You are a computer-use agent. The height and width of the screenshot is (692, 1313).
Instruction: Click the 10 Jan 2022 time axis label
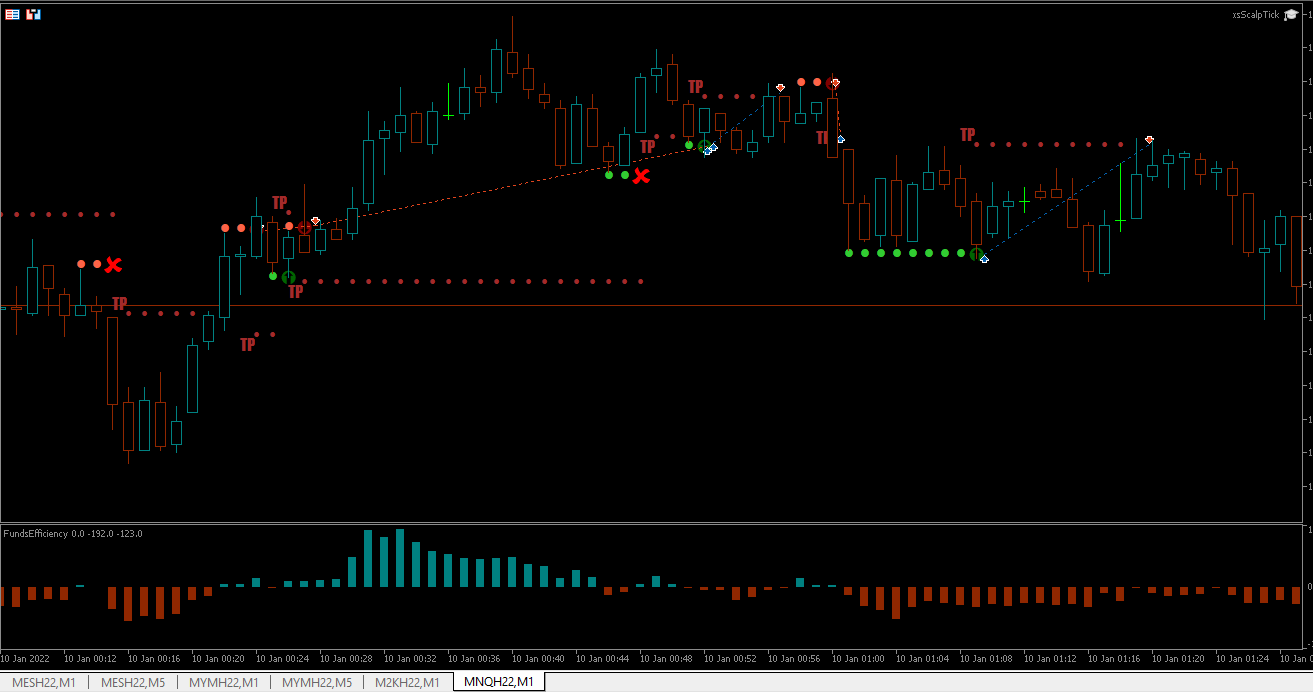[24, 659]
